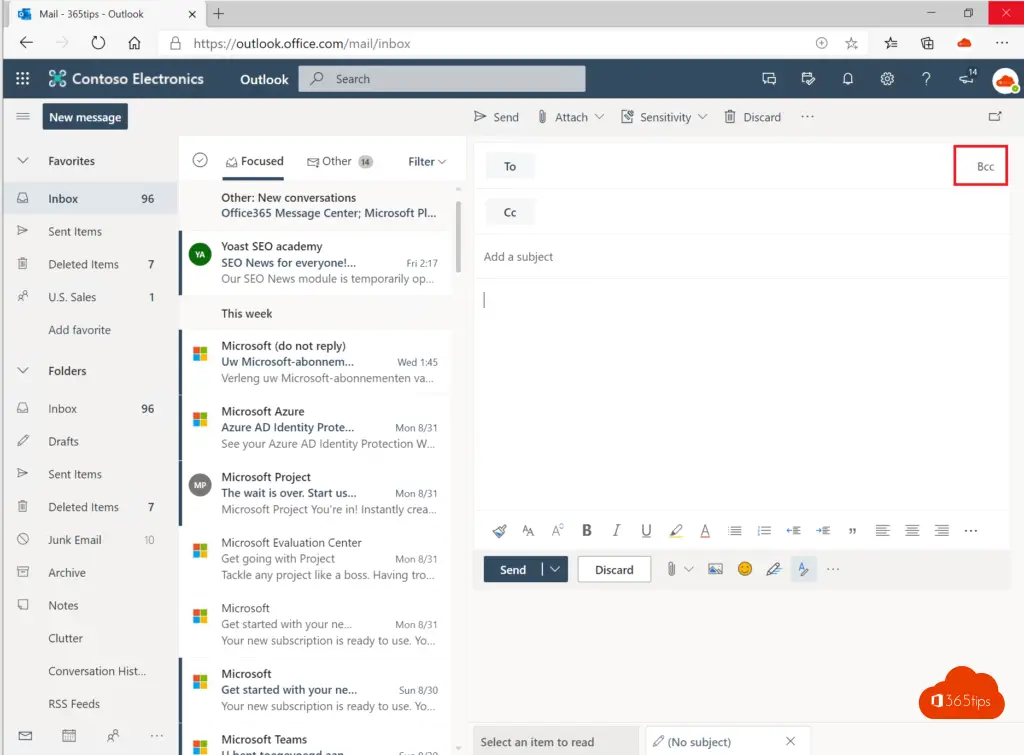Open Settings with the gear icon
This screenshot has width=1024, height=755.
pyautogui.click(x=886, y=79)
